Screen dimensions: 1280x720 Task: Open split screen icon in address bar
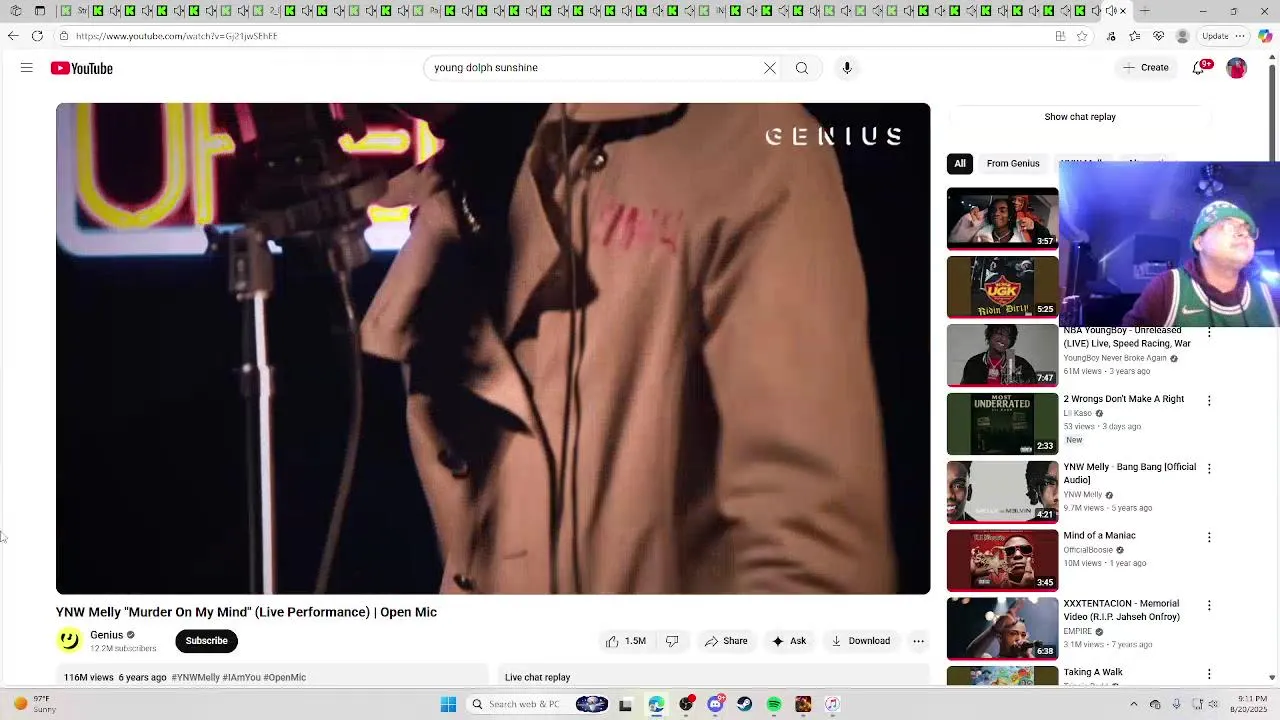1060,36
